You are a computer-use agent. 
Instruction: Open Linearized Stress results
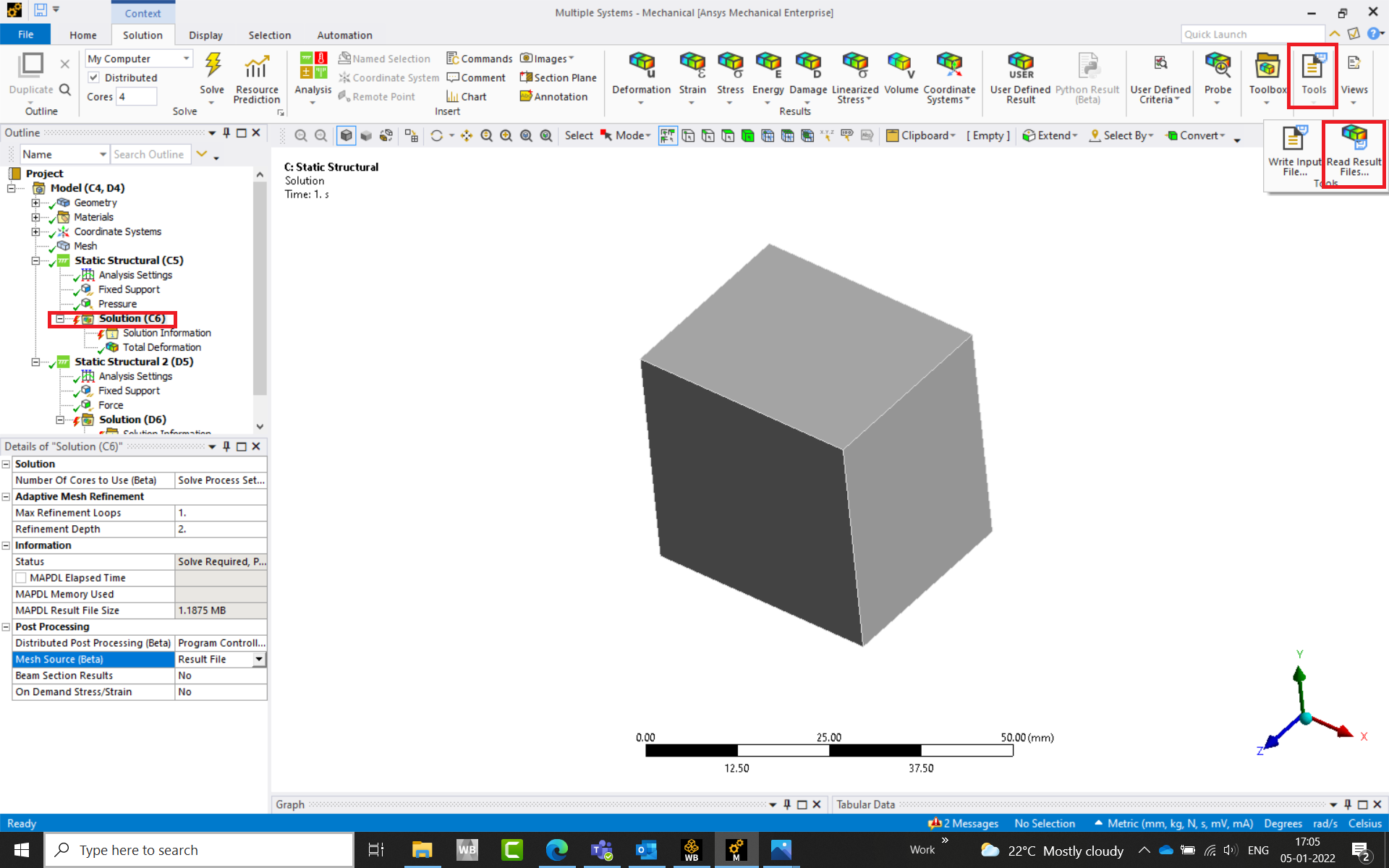click(855, 78)
